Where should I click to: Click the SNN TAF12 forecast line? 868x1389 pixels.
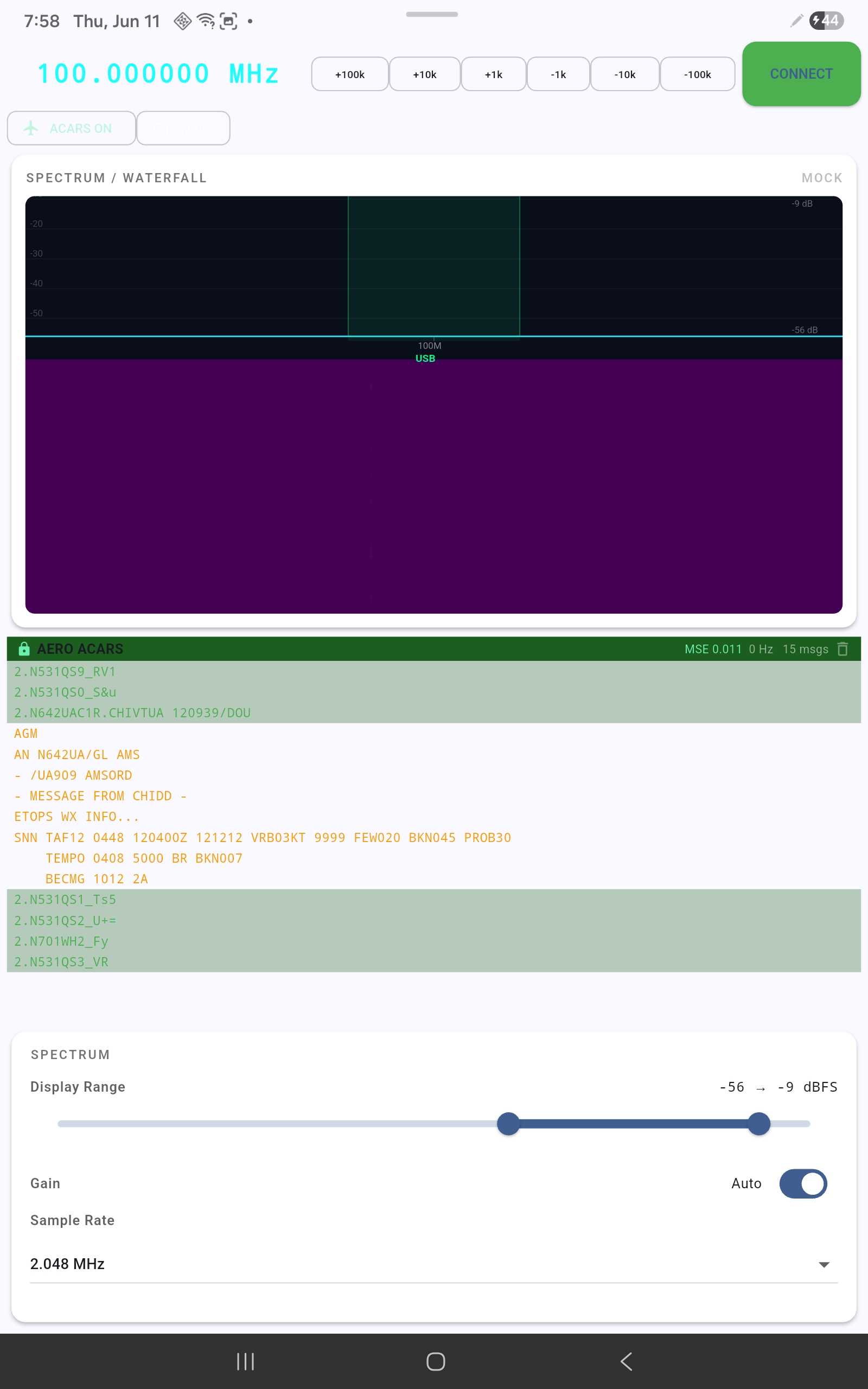[x=263, y=837]
